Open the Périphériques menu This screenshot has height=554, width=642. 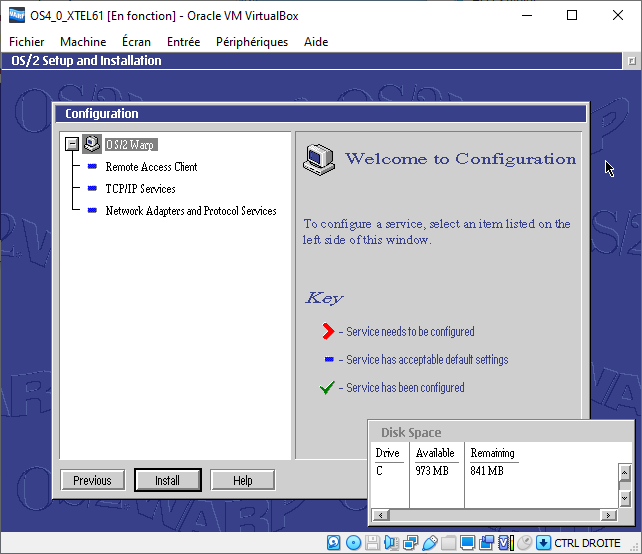point(252,42)
